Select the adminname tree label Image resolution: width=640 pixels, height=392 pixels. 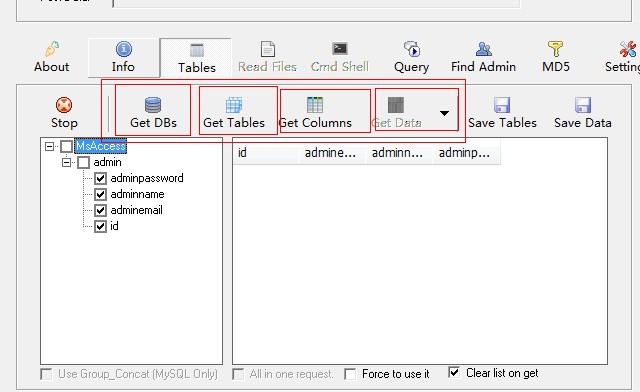[x=138, y=194]
